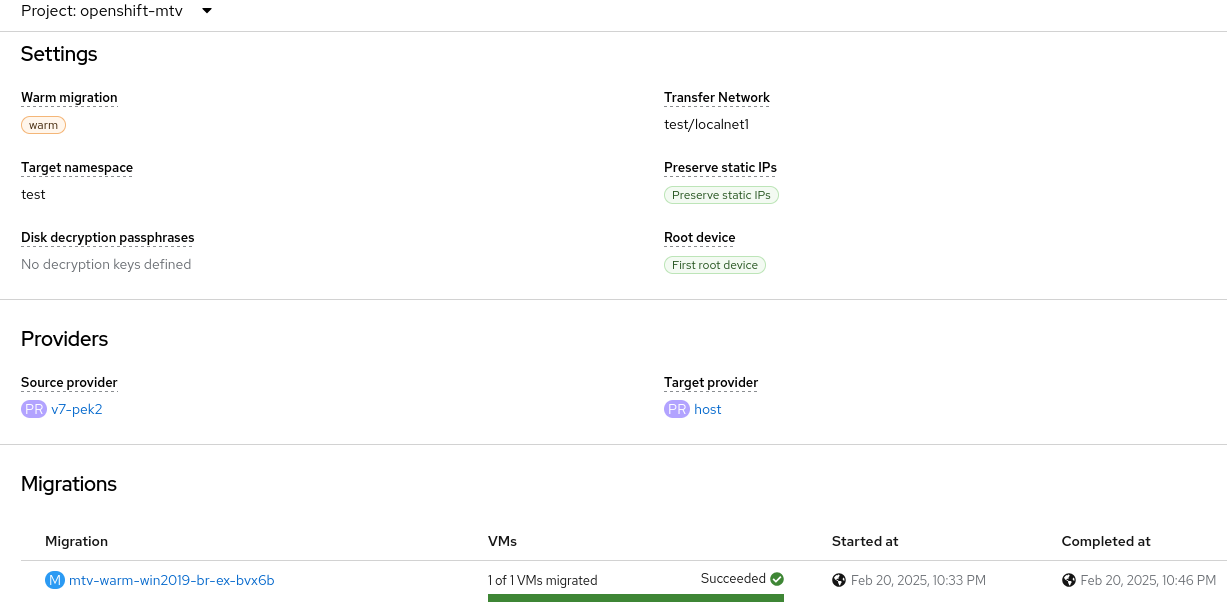Click the Preserve static IPs green label
Screen dimensions: 1227x604
(x=721, y=195)
